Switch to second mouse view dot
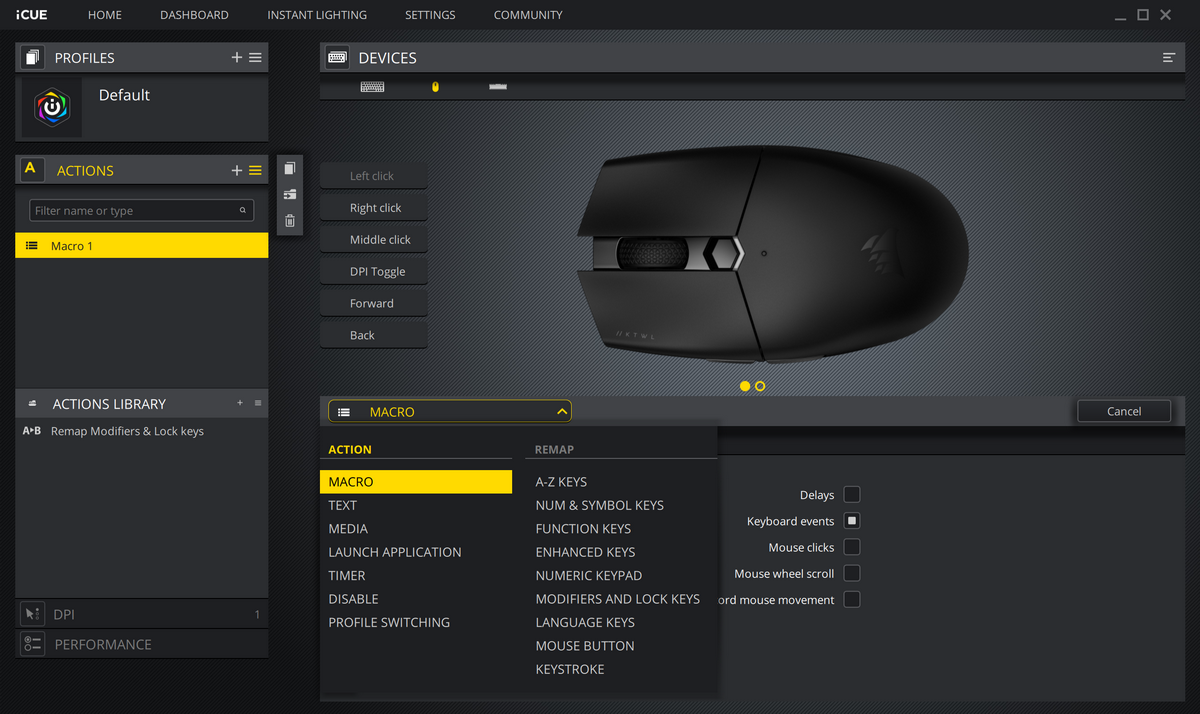 tap(760, 386)
